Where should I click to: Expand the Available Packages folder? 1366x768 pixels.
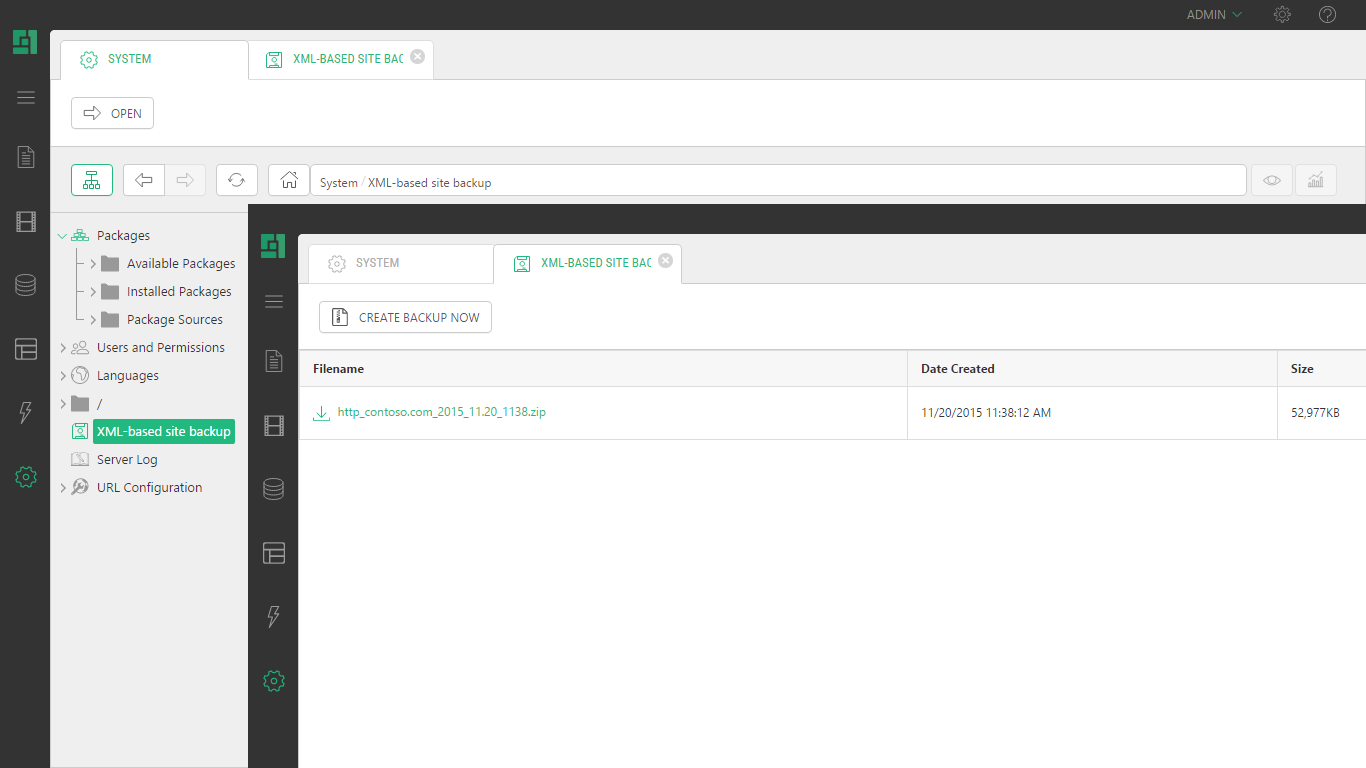click(x=93, y=264)
